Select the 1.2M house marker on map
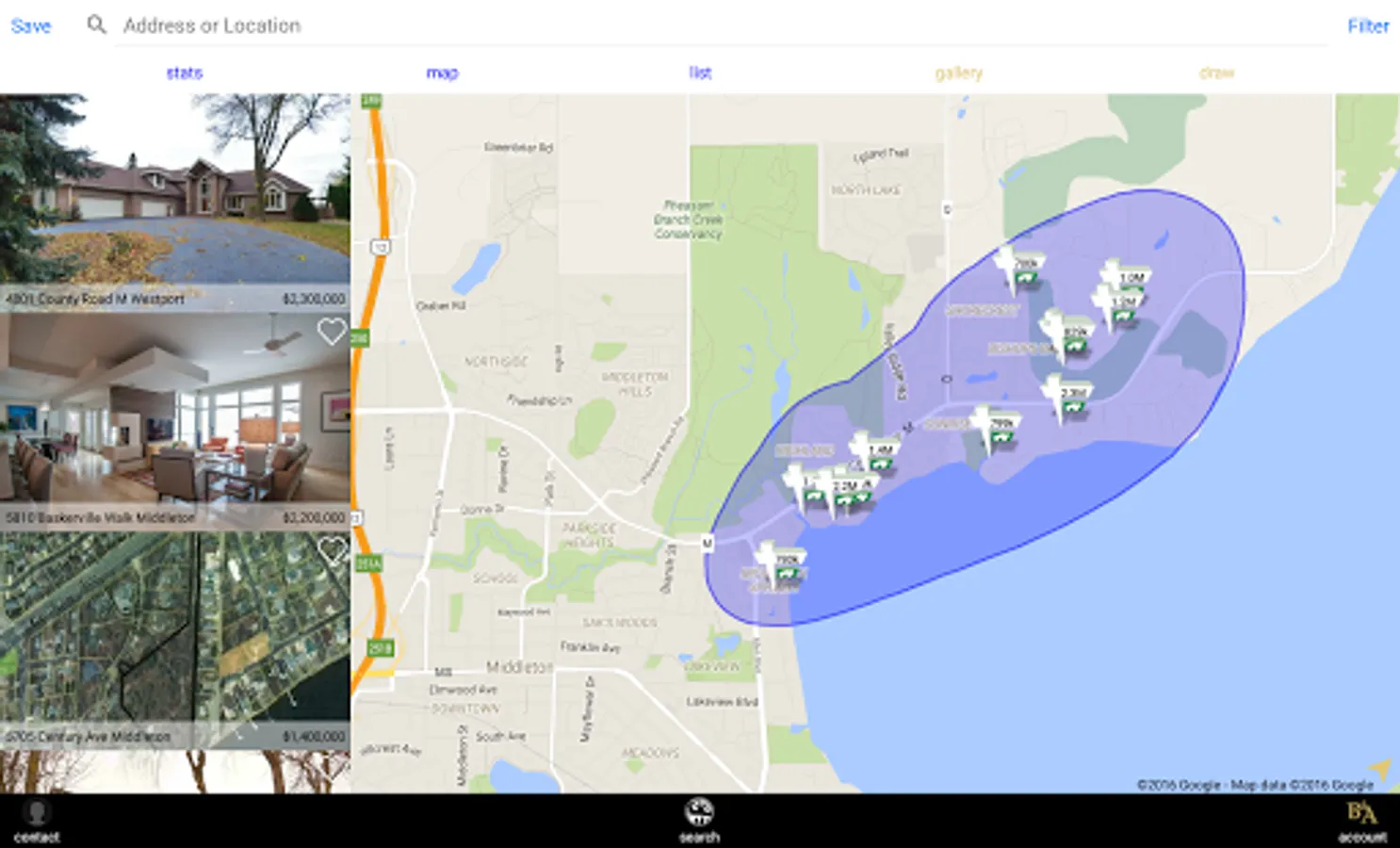Screen dimensions: 1400x848 (1117, 306)
